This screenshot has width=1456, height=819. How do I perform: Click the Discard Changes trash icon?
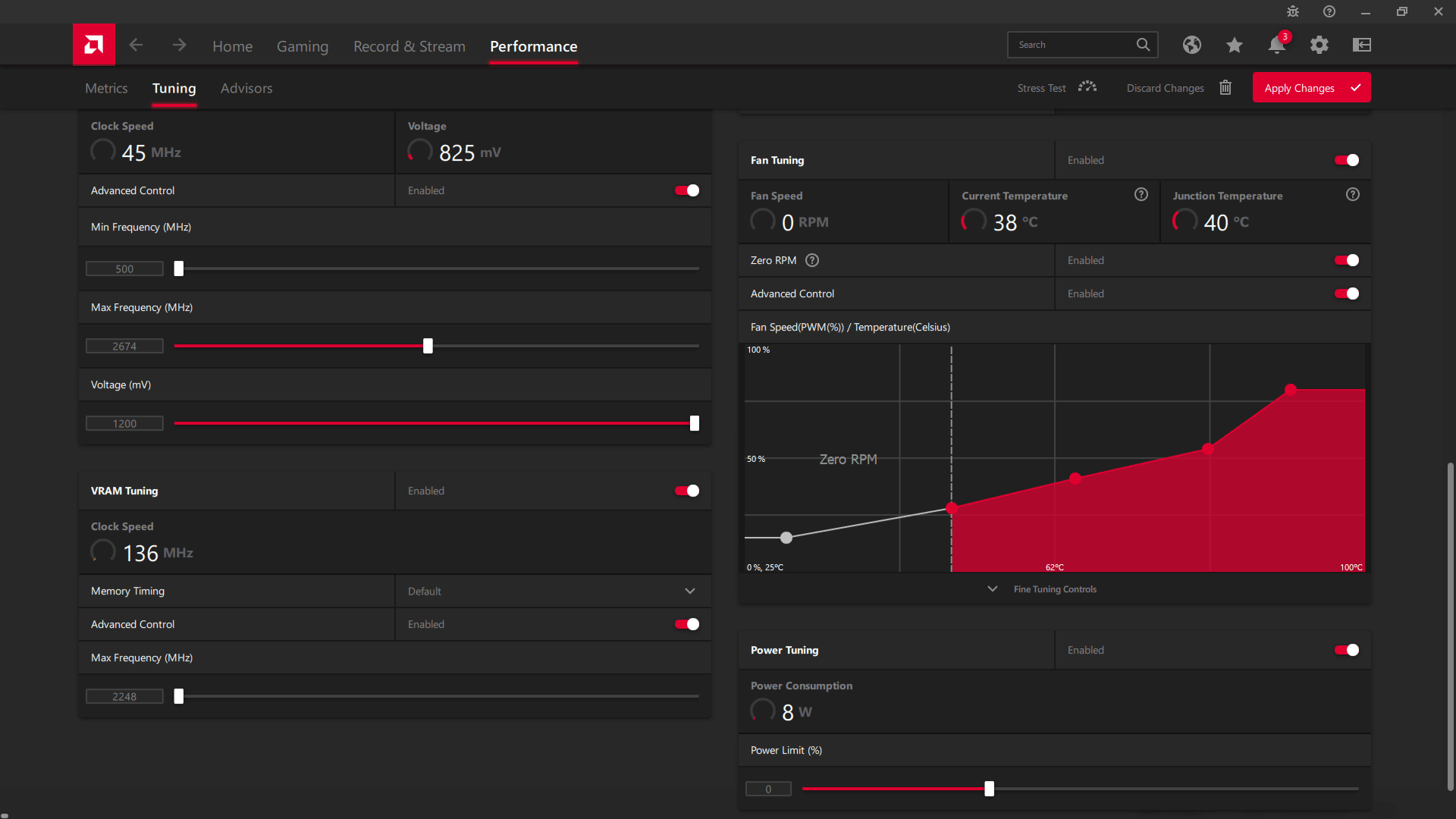1225,87
